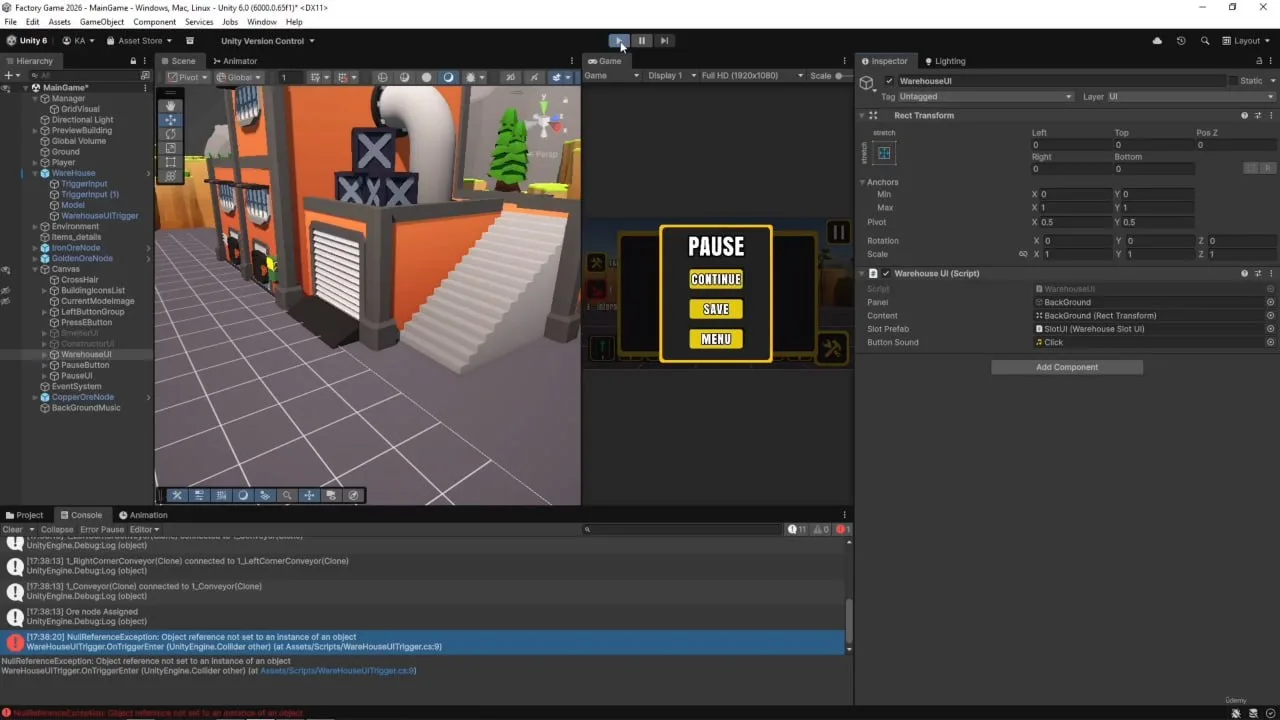Toggle the Console log message count filter
The width and height of the screenshot is (1280, 720).
pos(797,529)
